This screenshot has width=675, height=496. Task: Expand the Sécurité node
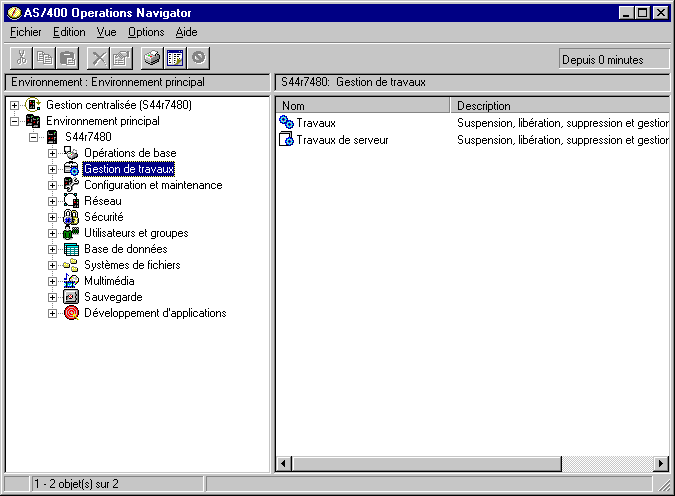click(x=52, y=217)
